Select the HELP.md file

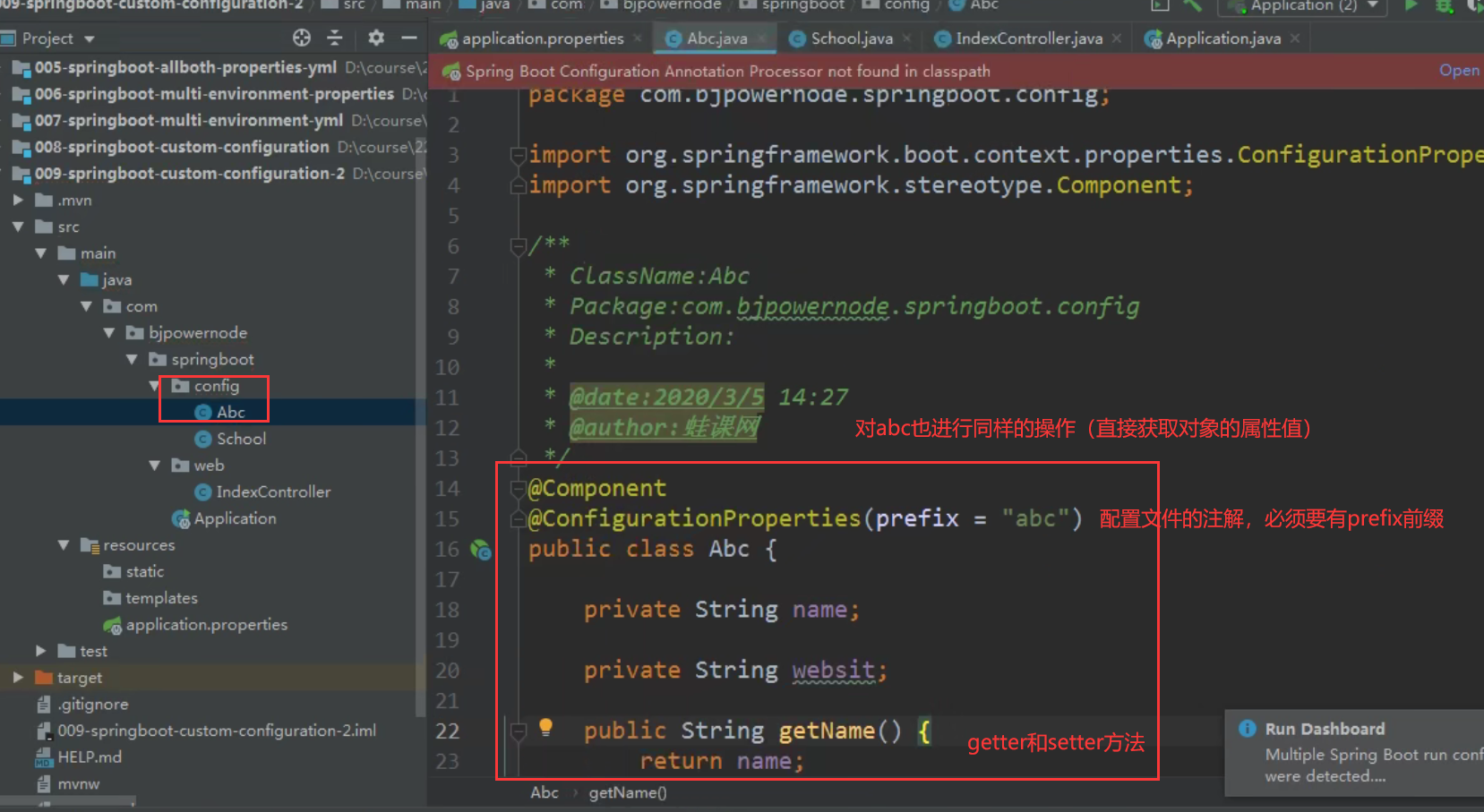click(90, 757)
